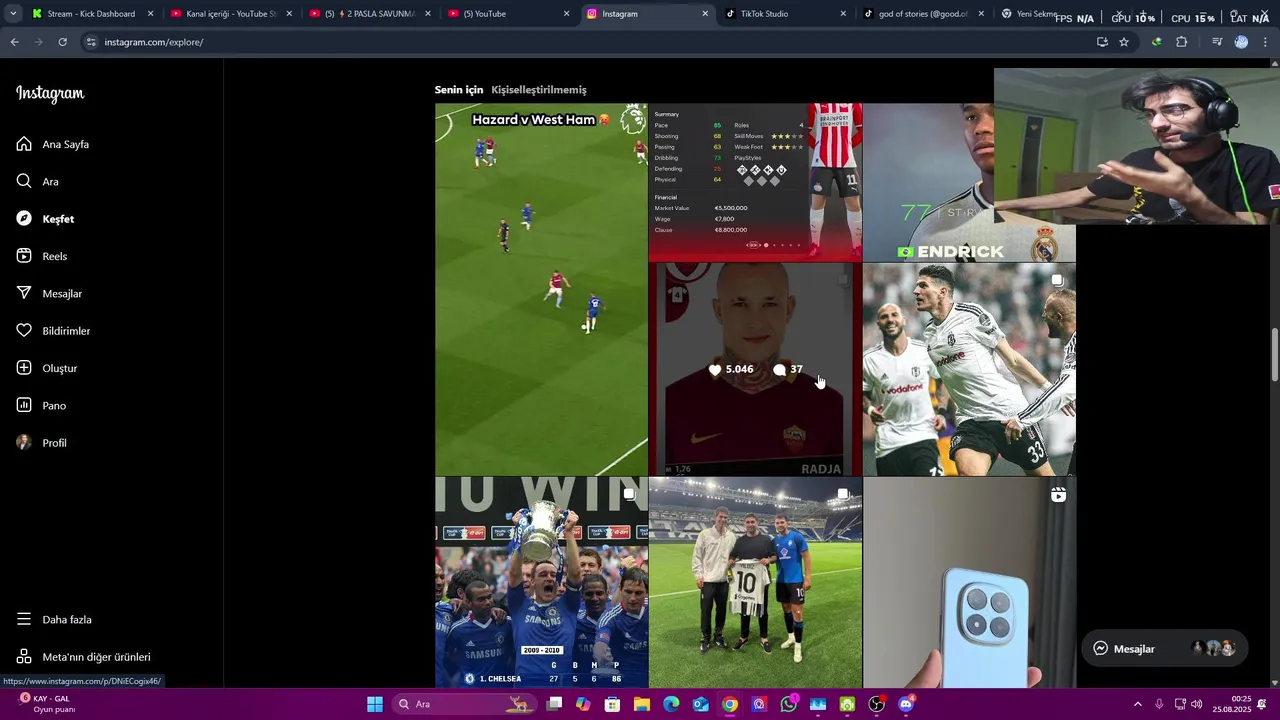Screen dimensions: 1280x720
Task: Open the player stats summary post
Action: (x=755, y=182)
